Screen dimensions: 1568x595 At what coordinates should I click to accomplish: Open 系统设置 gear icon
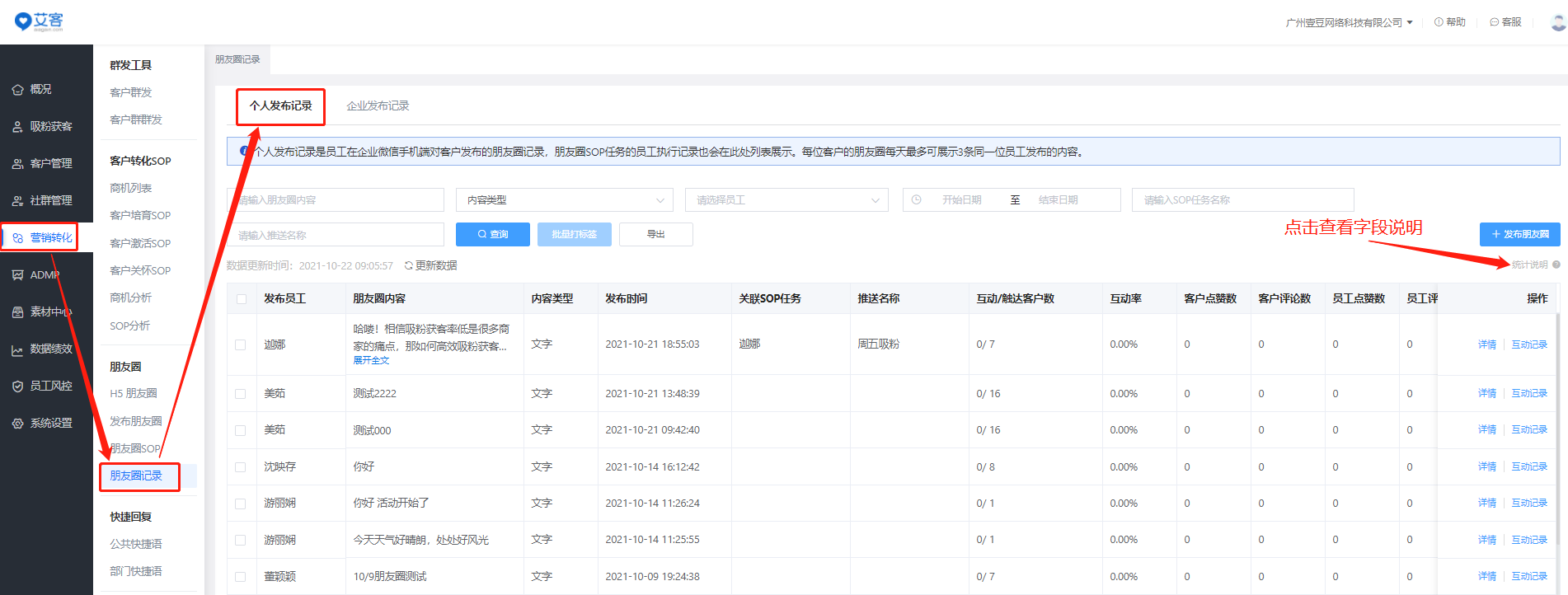(x=17, y=424)
